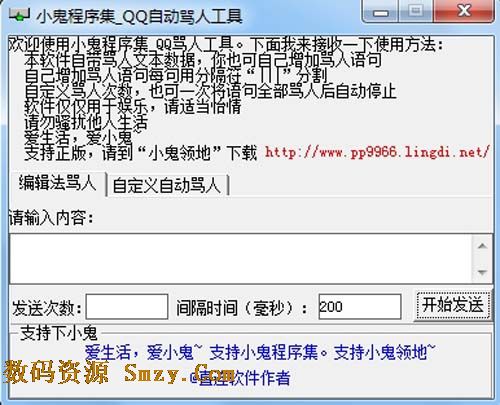This screenshot has width=500, height=405.
Task: Click the 软件仅仅用于娱乐 text line
Action: click(x=133, y=107)
